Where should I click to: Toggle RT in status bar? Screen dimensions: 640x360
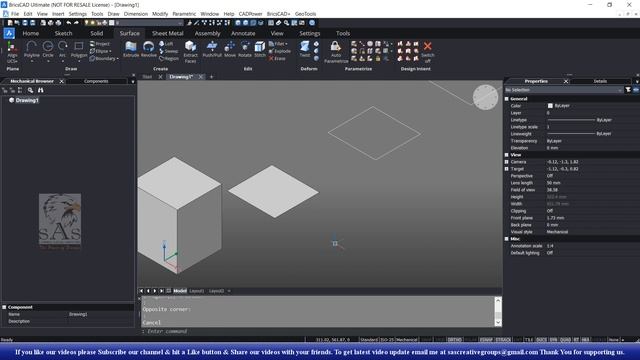point(576,340)
